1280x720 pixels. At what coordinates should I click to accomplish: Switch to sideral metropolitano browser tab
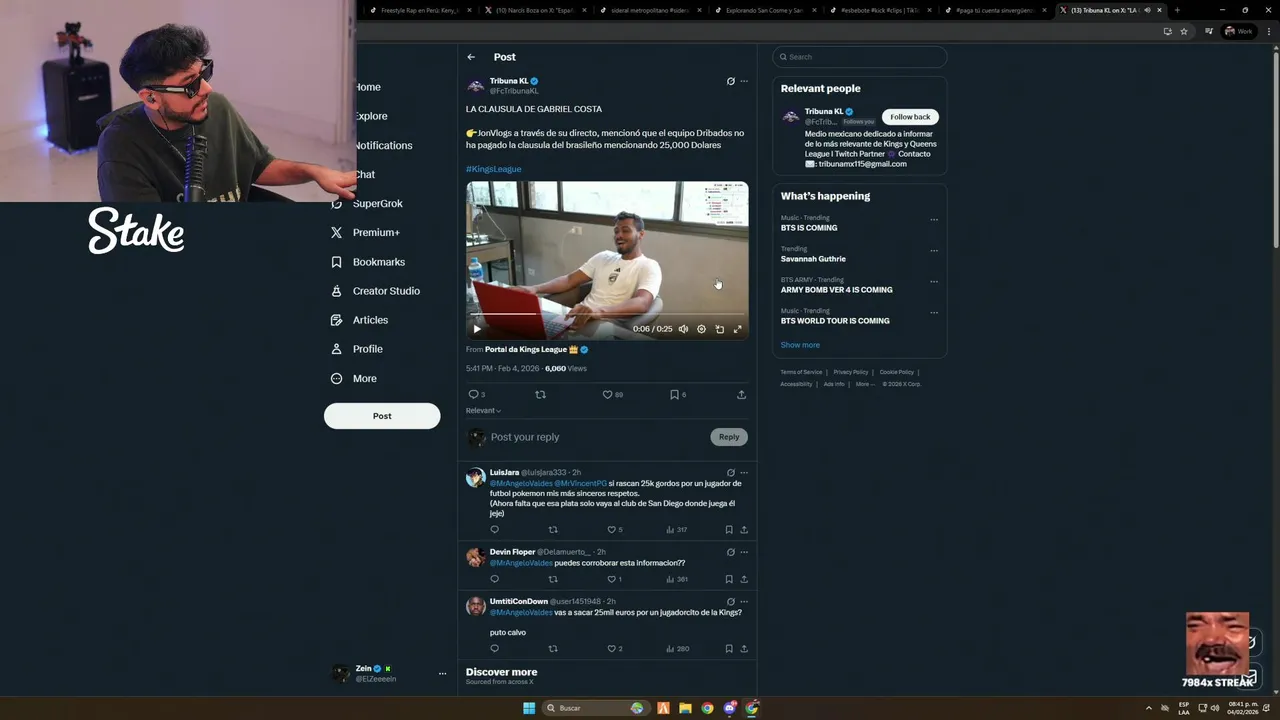click(651, 10)
